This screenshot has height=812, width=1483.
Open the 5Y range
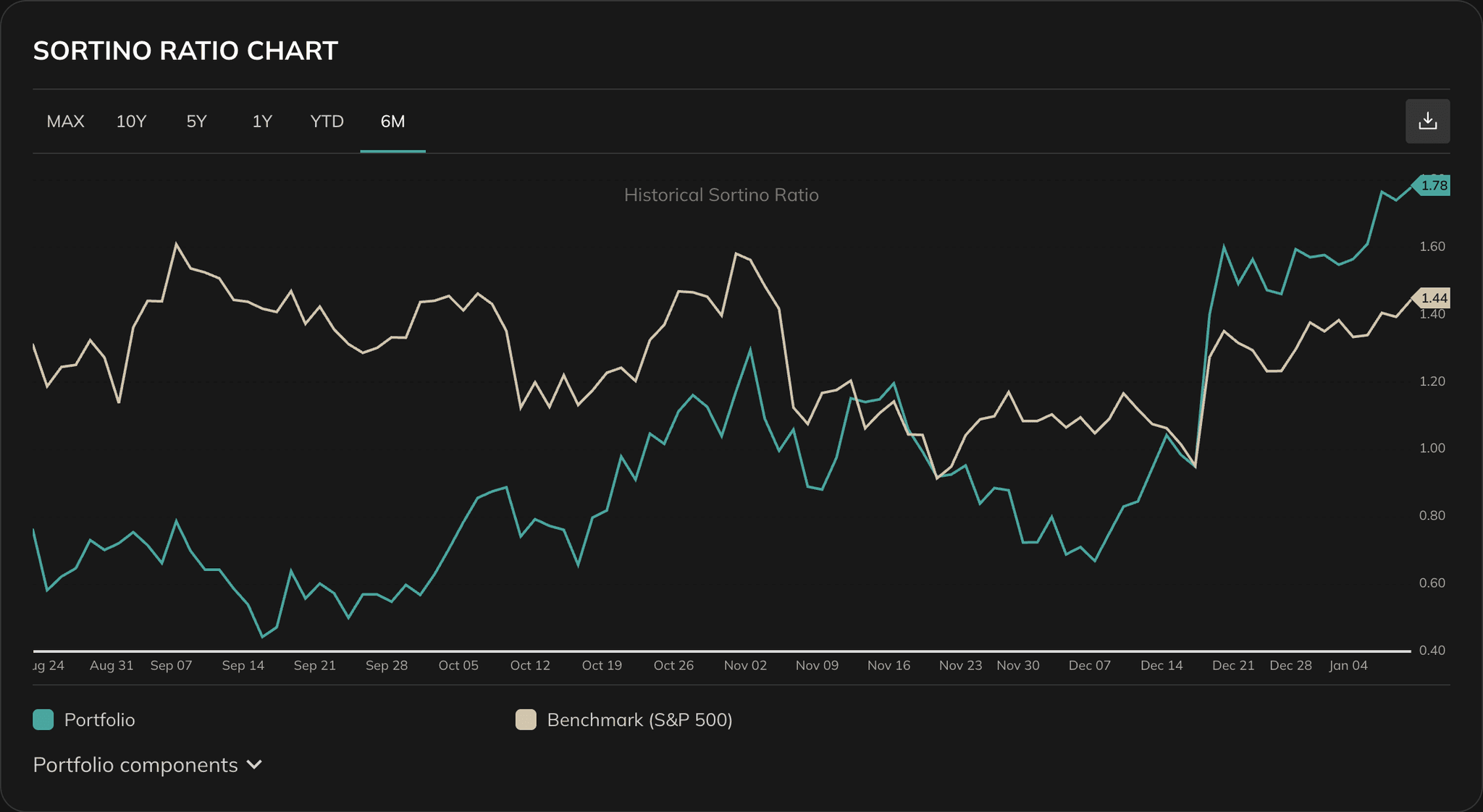click(x=196, y=122)
